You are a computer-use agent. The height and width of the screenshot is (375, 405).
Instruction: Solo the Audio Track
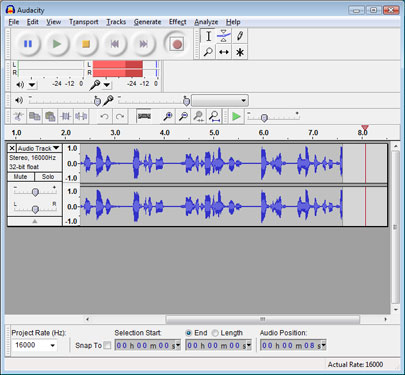point(48,177)
